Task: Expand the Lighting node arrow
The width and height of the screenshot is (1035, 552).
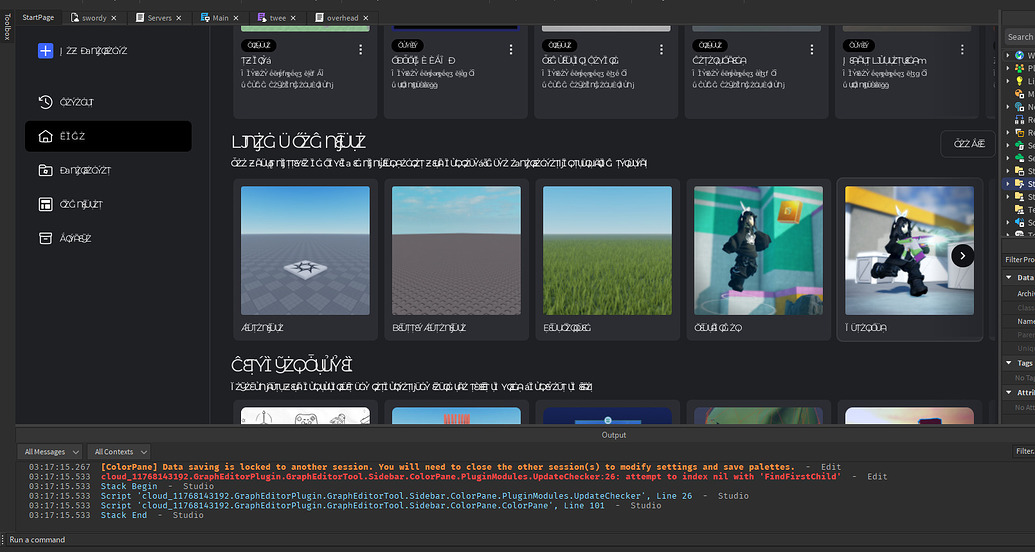Action: pos(1008,81)
